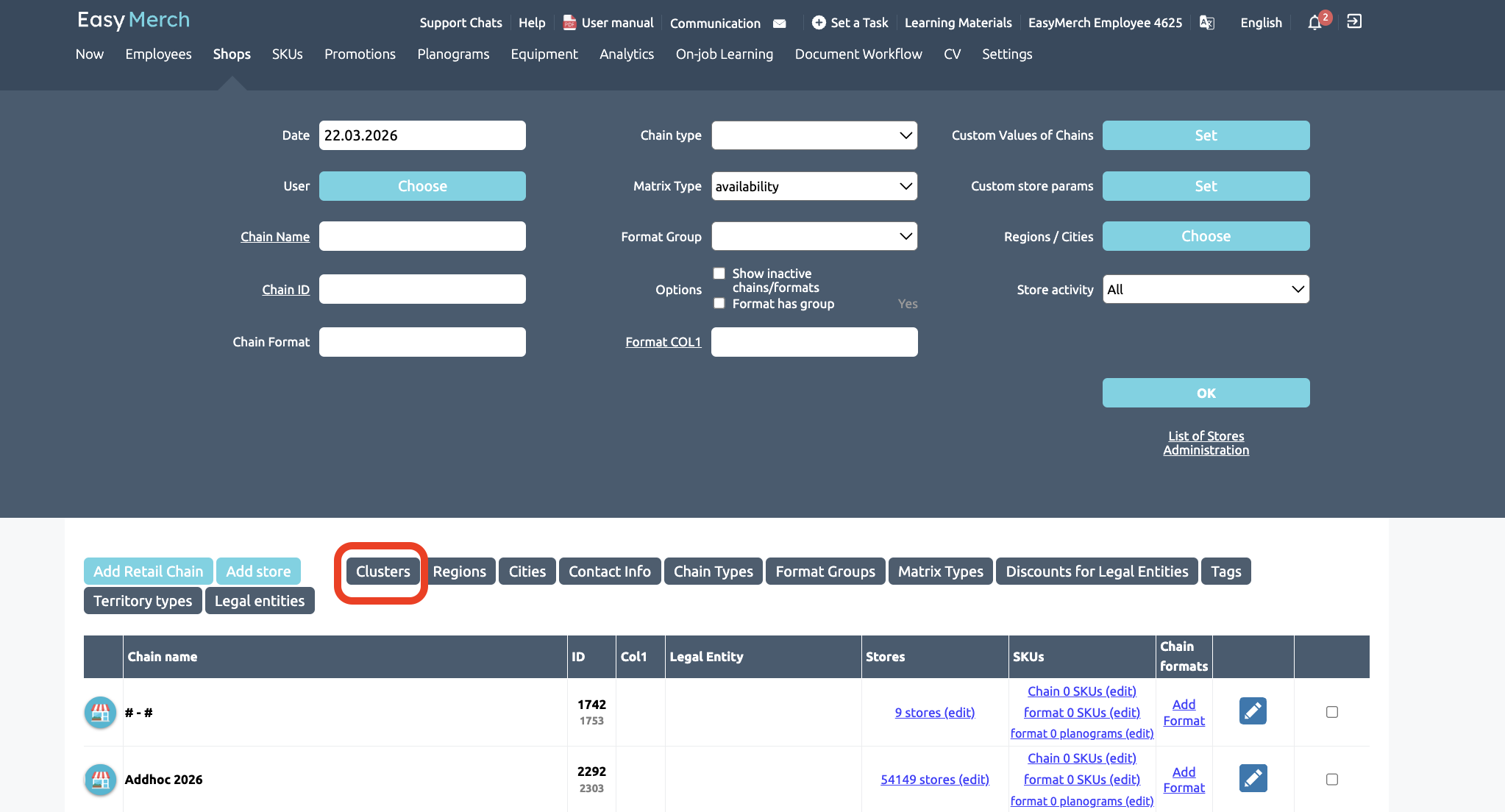Open the 54149 stores (edit) link
The image size is (1505, 812).
(x=935, y=780)
